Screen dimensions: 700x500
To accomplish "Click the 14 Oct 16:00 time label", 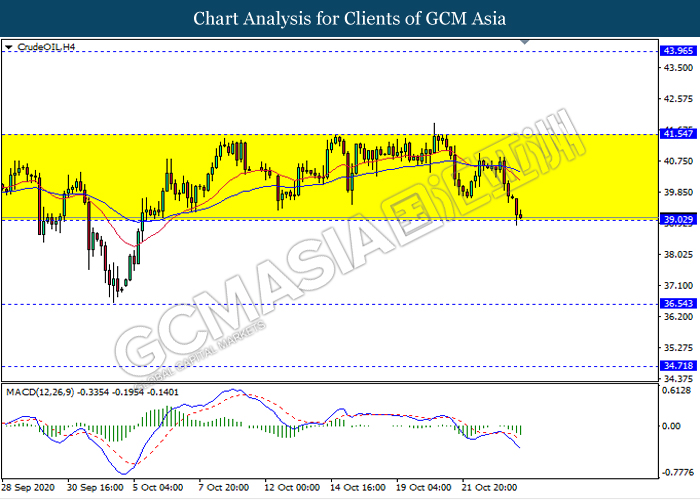I will [x=358, y=488].
